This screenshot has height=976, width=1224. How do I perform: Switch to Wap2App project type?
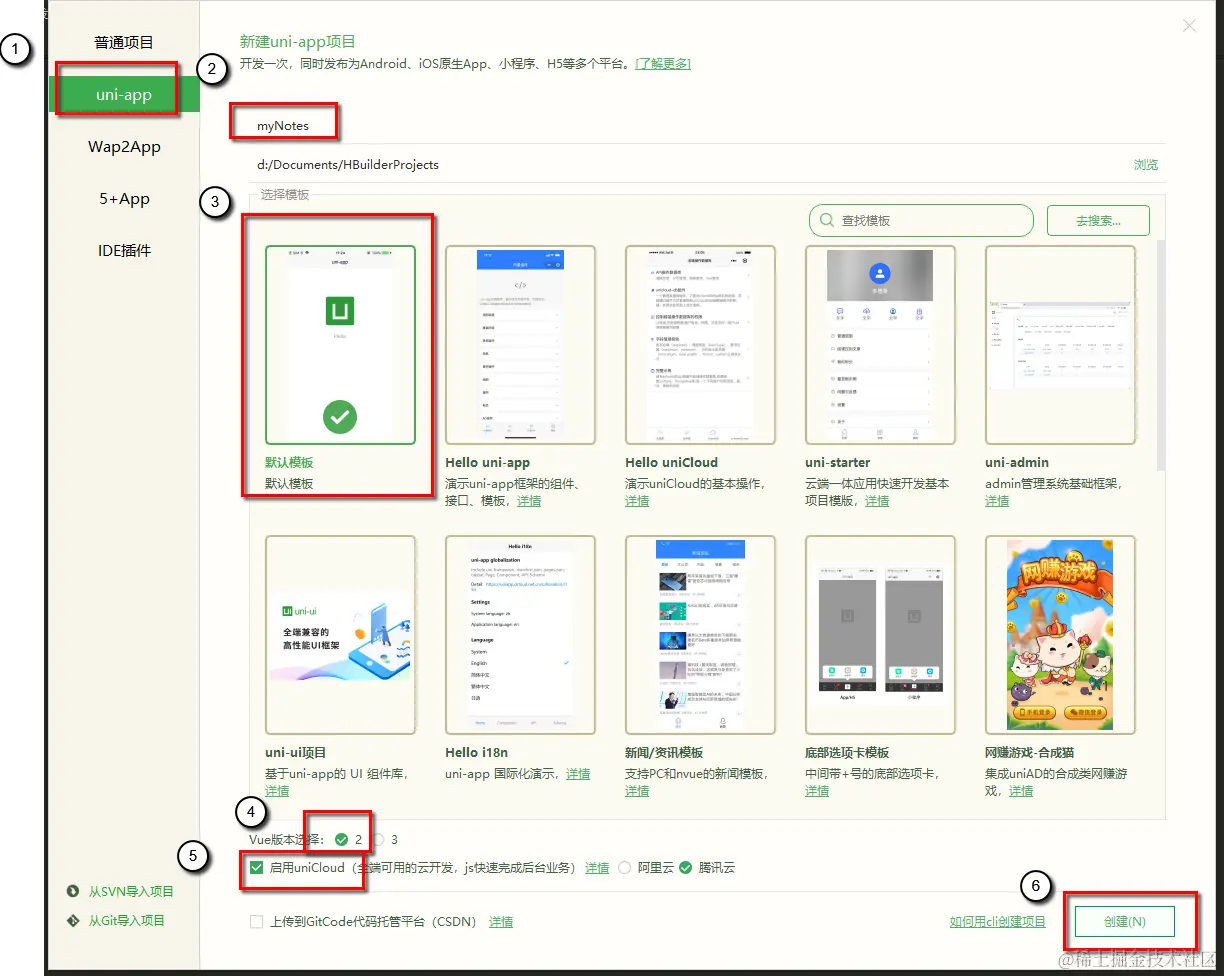(124, 147)
